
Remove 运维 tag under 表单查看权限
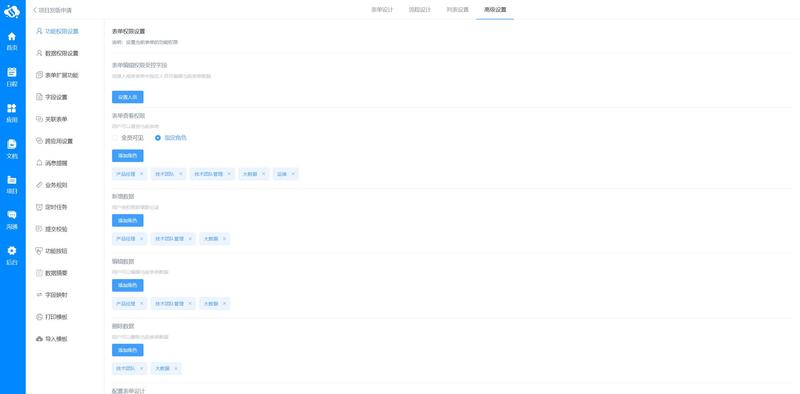point(293,174)
